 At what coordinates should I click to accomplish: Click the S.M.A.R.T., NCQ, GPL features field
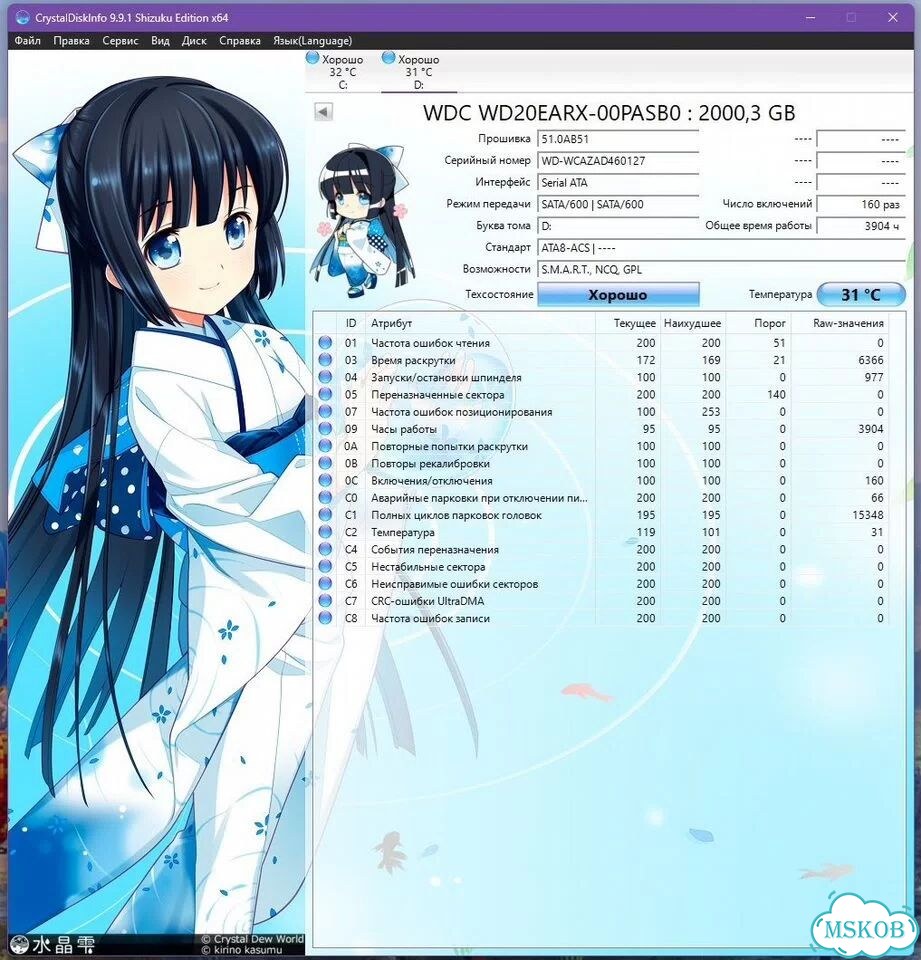pos(721,269)
